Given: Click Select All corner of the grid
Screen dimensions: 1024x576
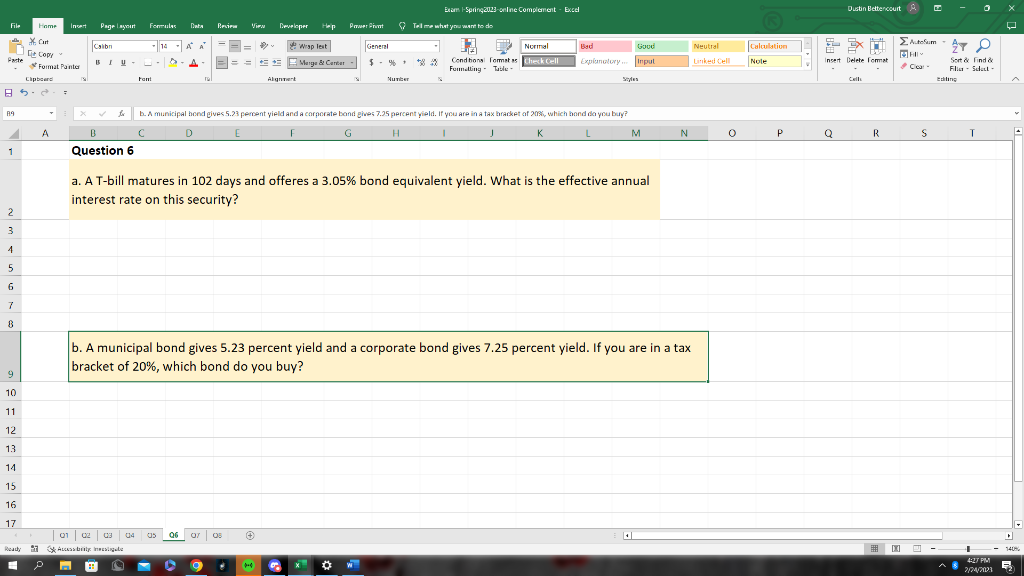Looking at the screenshot, I should [11, 133].
